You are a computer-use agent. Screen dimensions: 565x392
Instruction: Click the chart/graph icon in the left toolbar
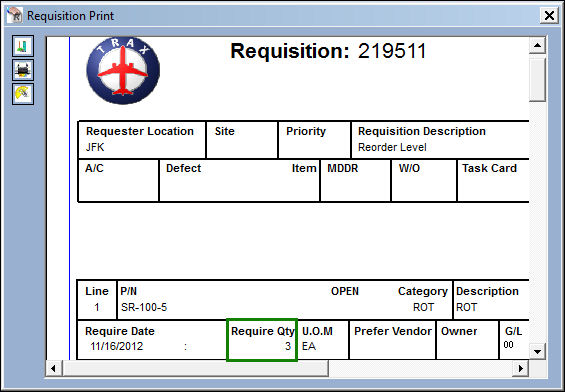click(23, 46)
